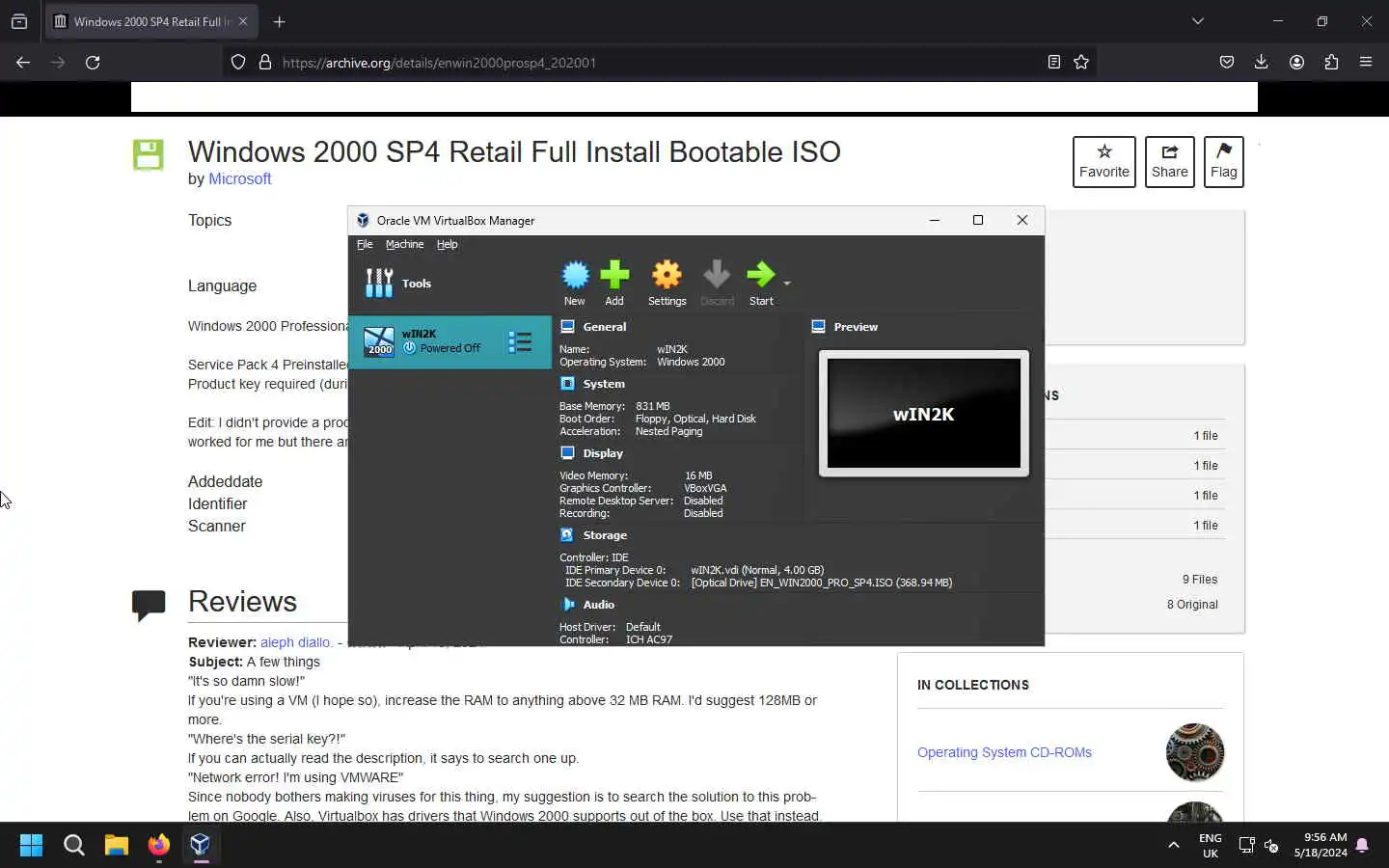Open Windows taskbar search
The height and width of the screenshot is (868, 1389).
tap(74, 845)
